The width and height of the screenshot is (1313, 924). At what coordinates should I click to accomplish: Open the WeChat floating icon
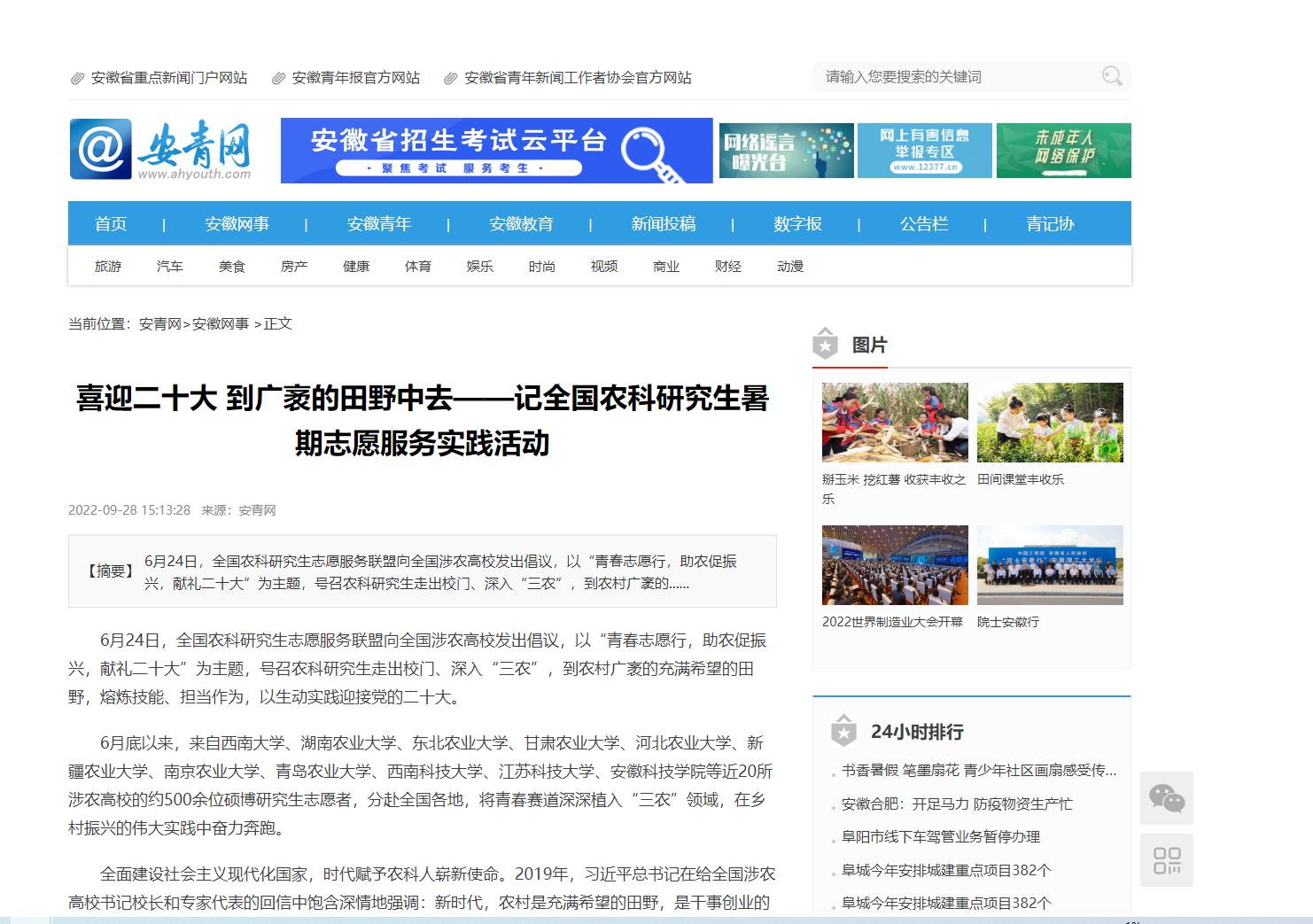(1166, 798)
